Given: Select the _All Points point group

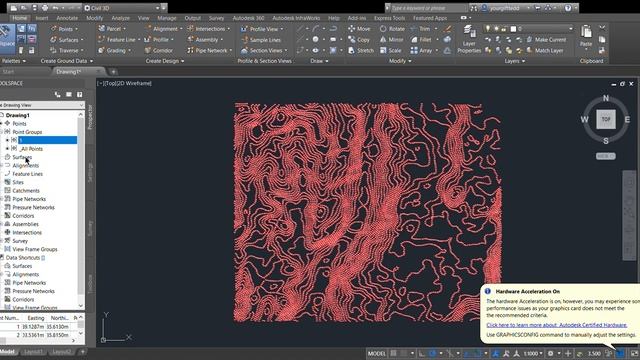Looking at the screenshot, I should [x=31, y=149].
